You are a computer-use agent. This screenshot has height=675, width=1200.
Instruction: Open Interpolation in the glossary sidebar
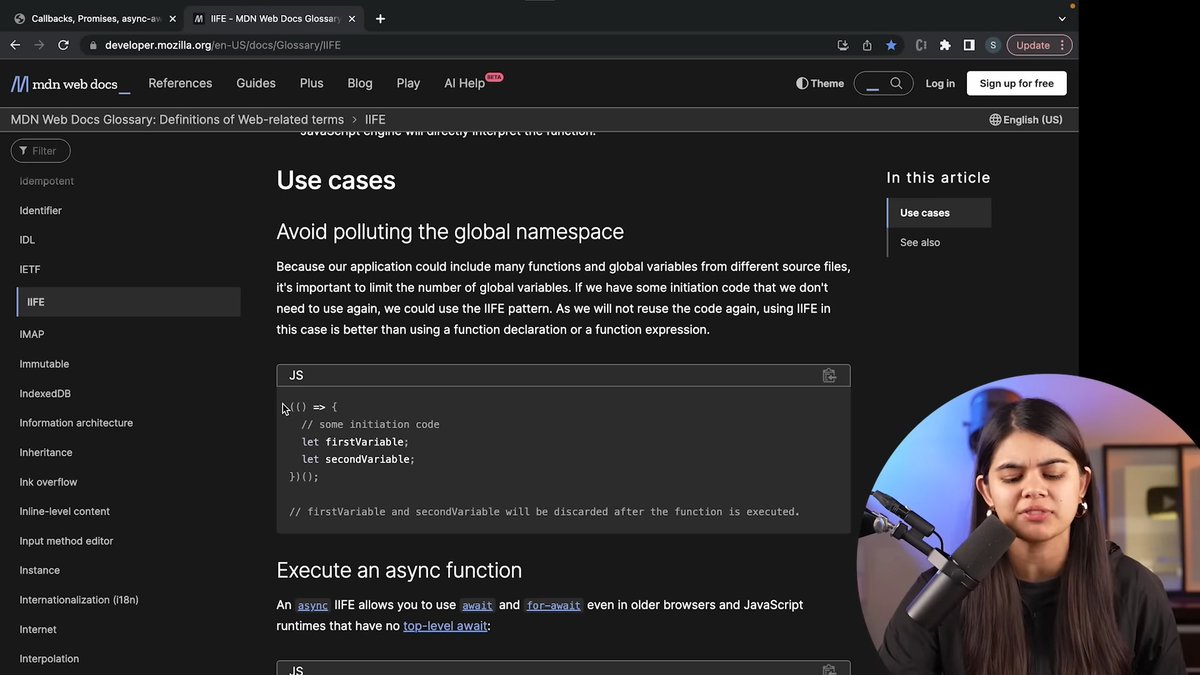pyautogui.click(x=49, y=659)
